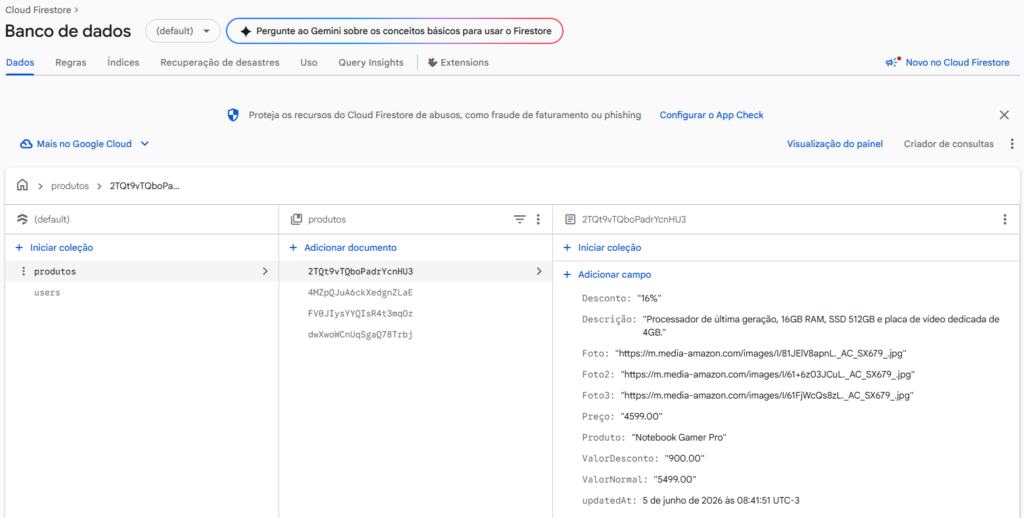This screenshot has width=1024, height=518.
Task: Click the 2TQt9vTQboPa... breadcrumb segment
Action: coord(142,186)
